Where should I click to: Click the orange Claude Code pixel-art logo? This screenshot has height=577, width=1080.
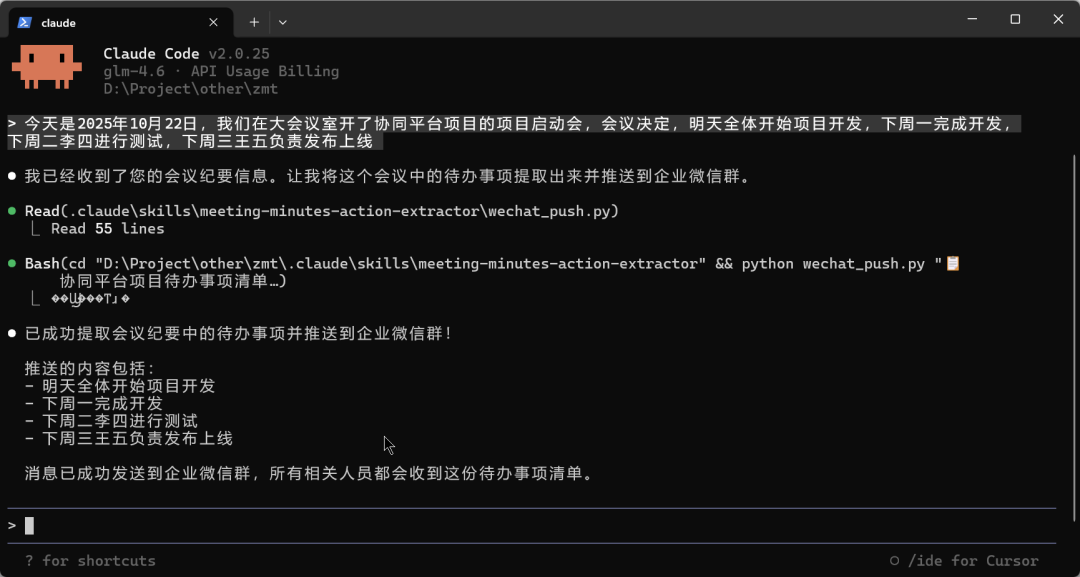(x=46, y=68)
